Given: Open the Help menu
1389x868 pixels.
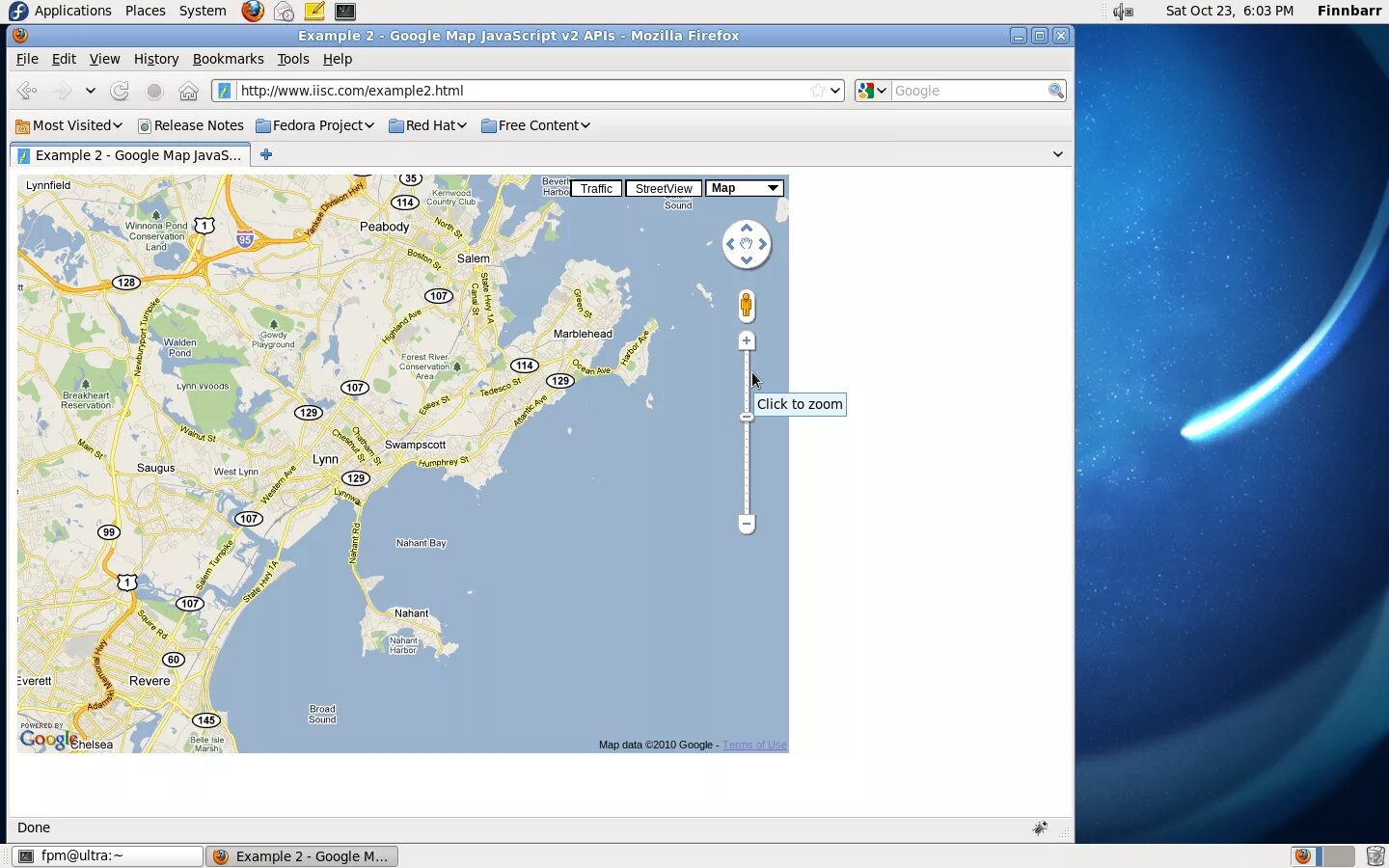Looking at the screenshot, I should 337,59.
